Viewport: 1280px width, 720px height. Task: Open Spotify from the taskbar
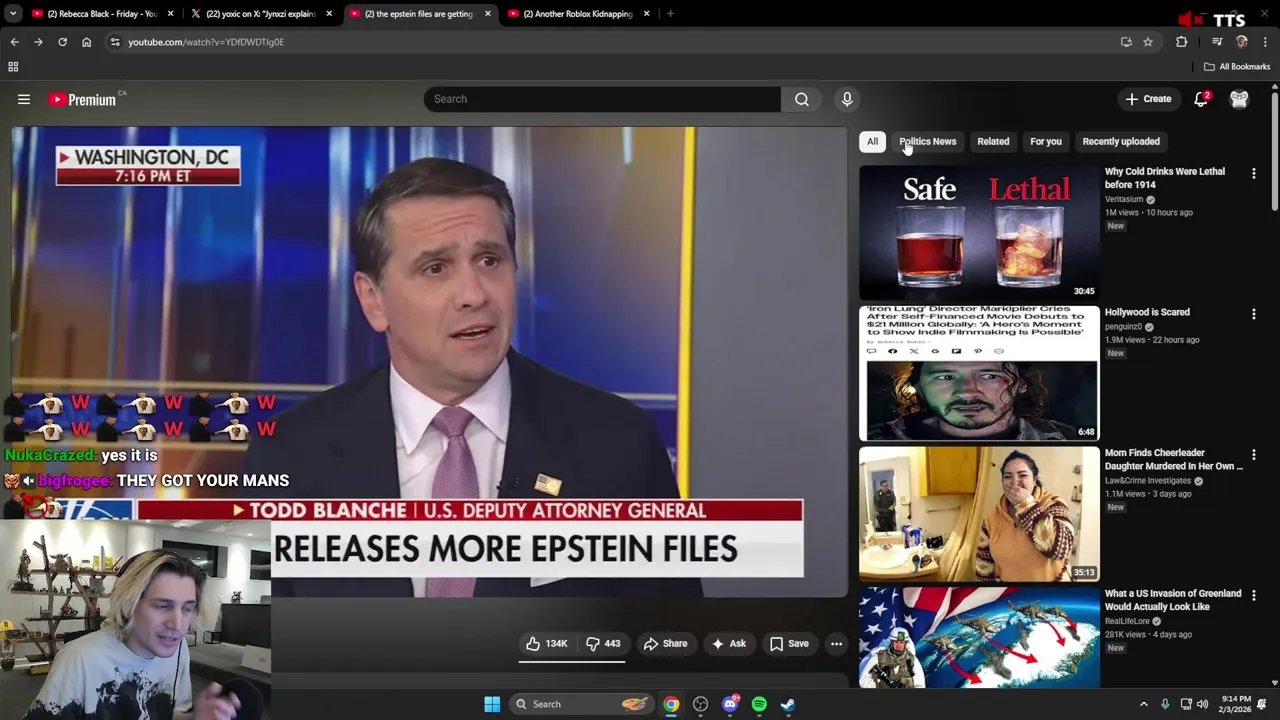coord(759,704)
